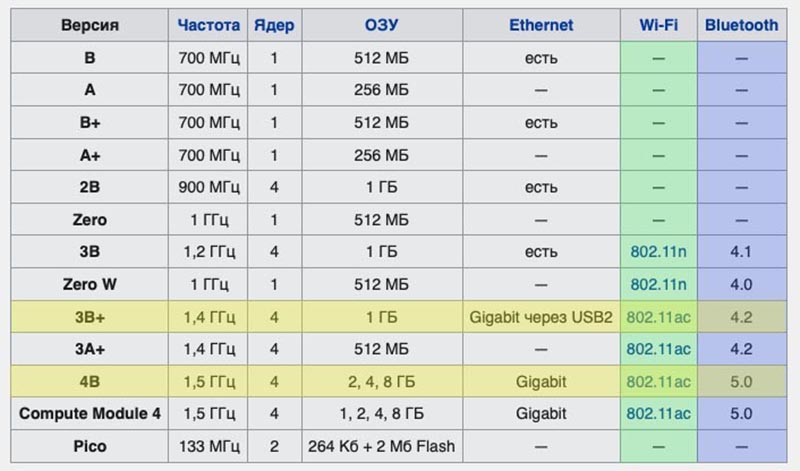The width and height of the screenshot is (800, 471).
Task: Open the "Bluetooth" header link
Action: [741, 25]
